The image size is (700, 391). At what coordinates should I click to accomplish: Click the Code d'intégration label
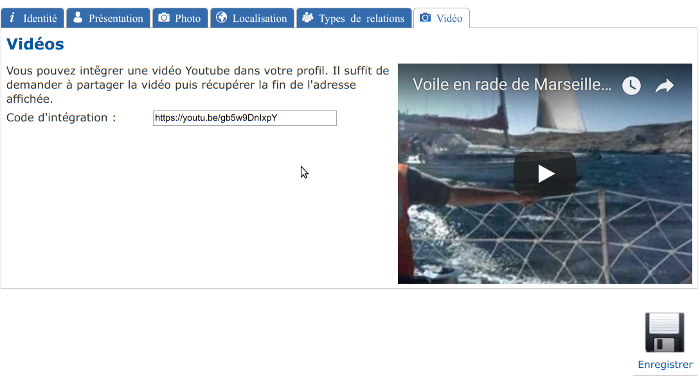[x=61, y=117]
